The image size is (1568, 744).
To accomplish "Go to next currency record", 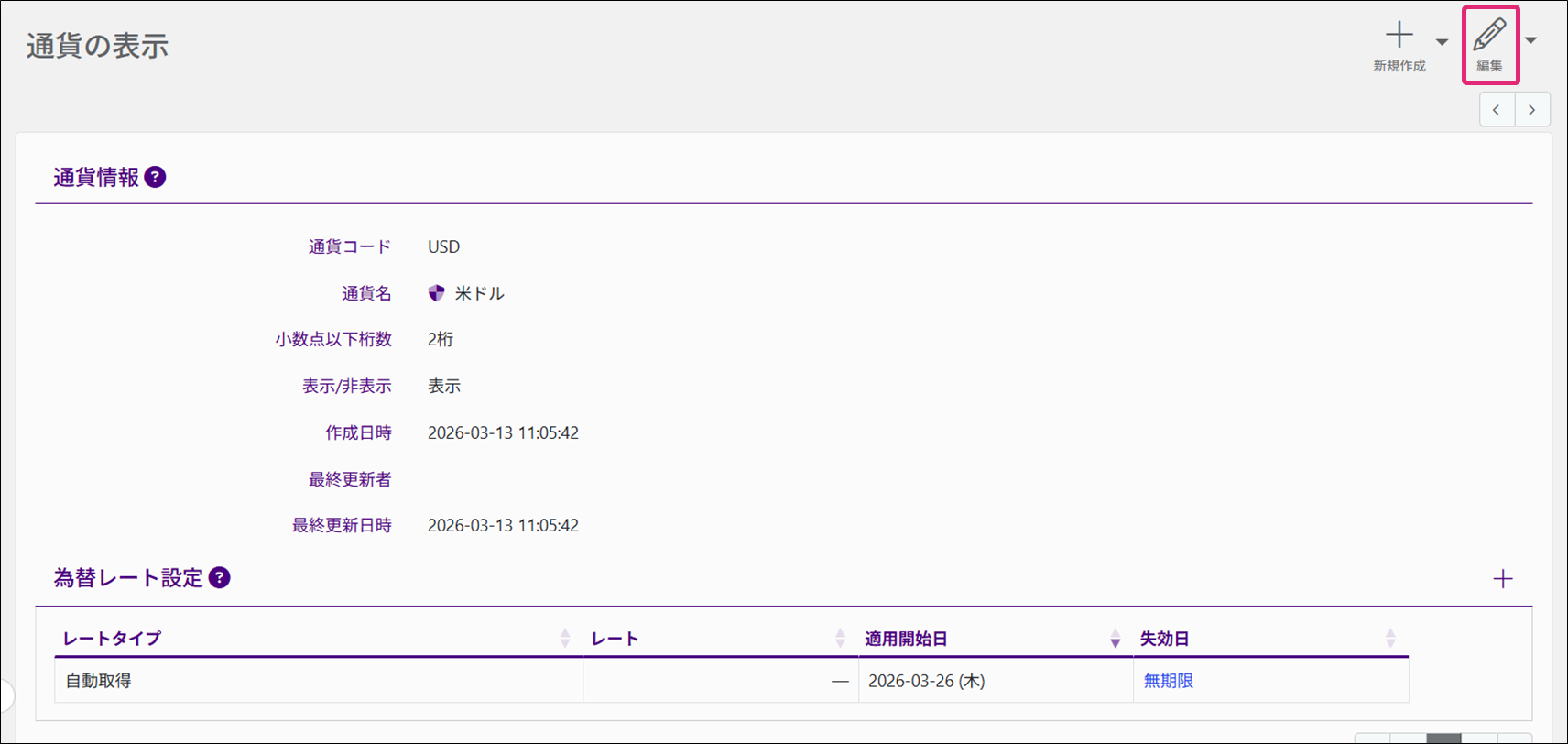I will [1531, 110].
